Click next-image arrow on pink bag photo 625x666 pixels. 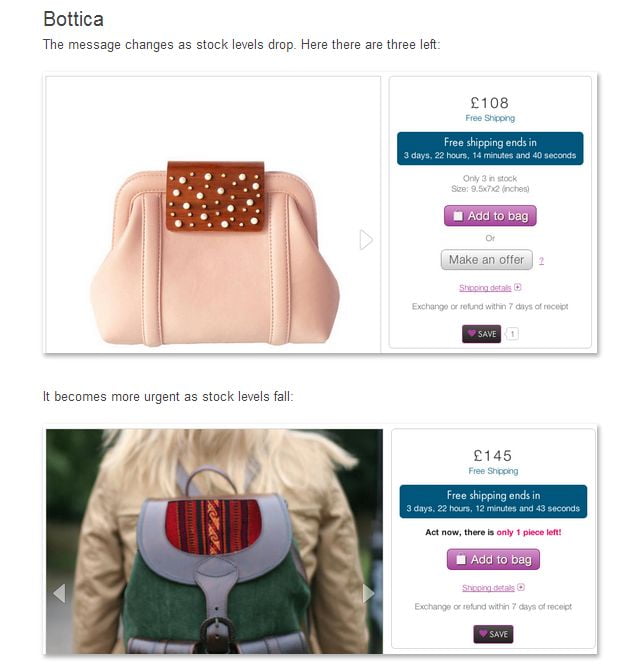(366, 240)
